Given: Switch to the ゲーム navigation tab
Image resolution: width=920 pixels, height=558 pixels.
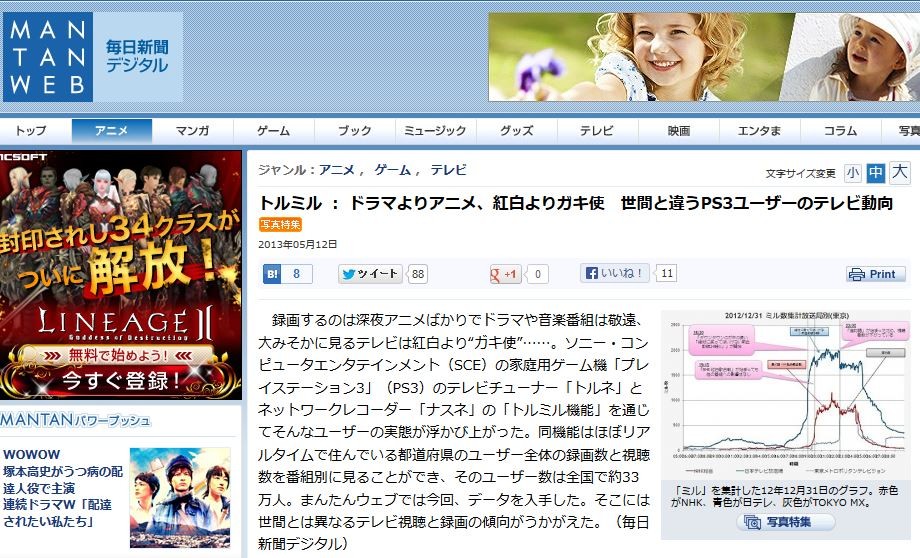Looking at the screenshot, I should 273,131.
